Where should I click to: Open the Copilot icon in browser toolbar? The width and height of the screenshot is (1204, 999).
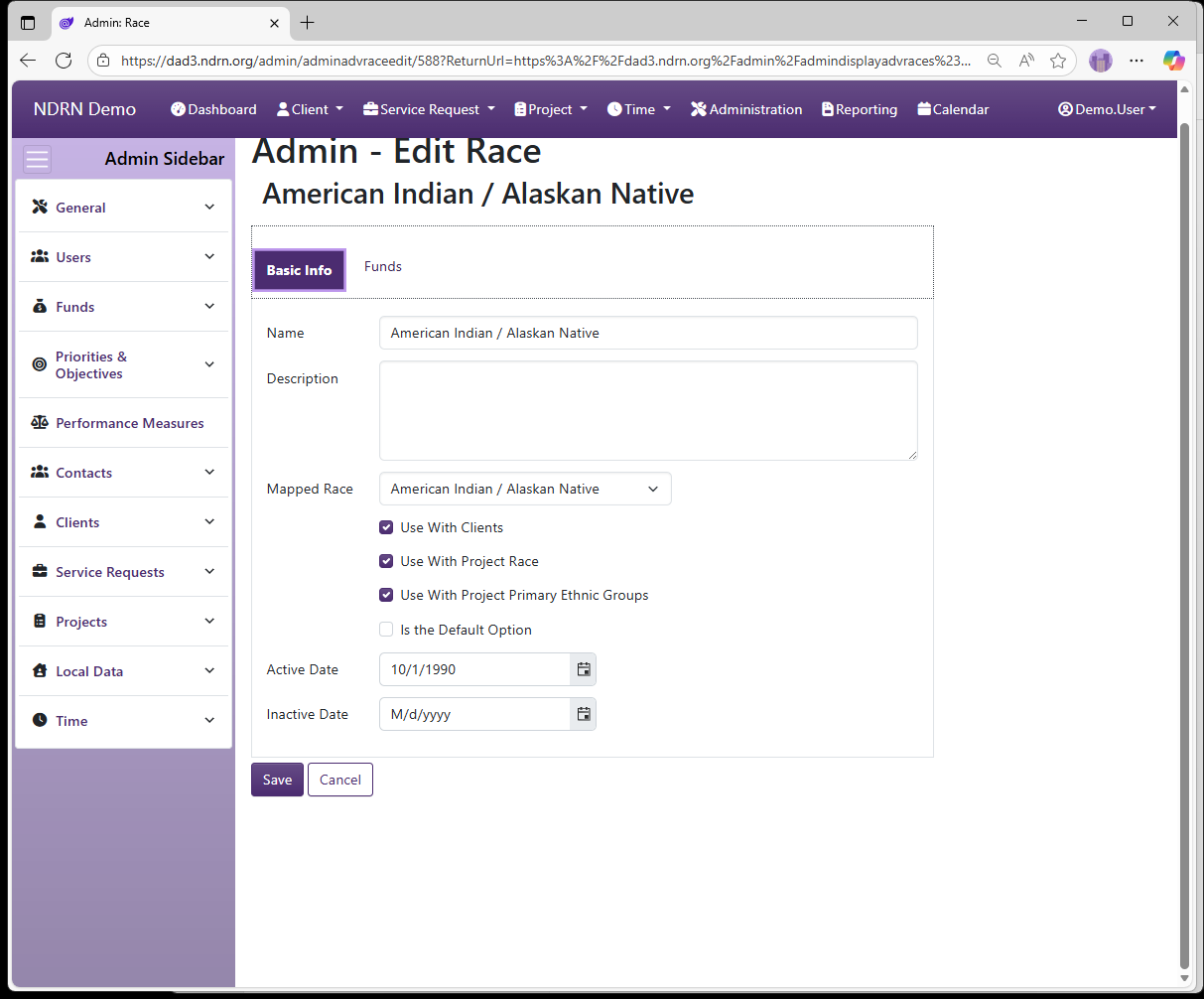(x=1174, y=61)
